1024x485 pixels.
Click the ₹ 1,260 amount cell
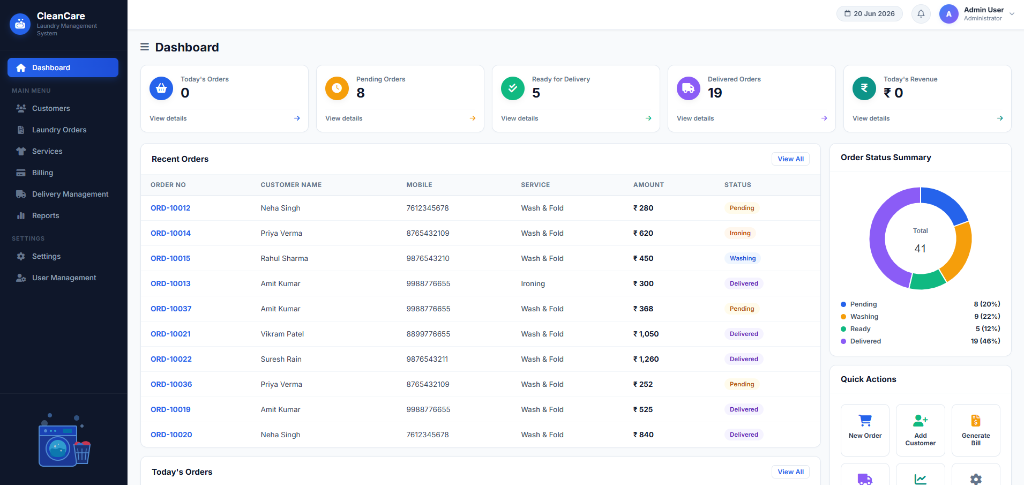tap(646, 359)
